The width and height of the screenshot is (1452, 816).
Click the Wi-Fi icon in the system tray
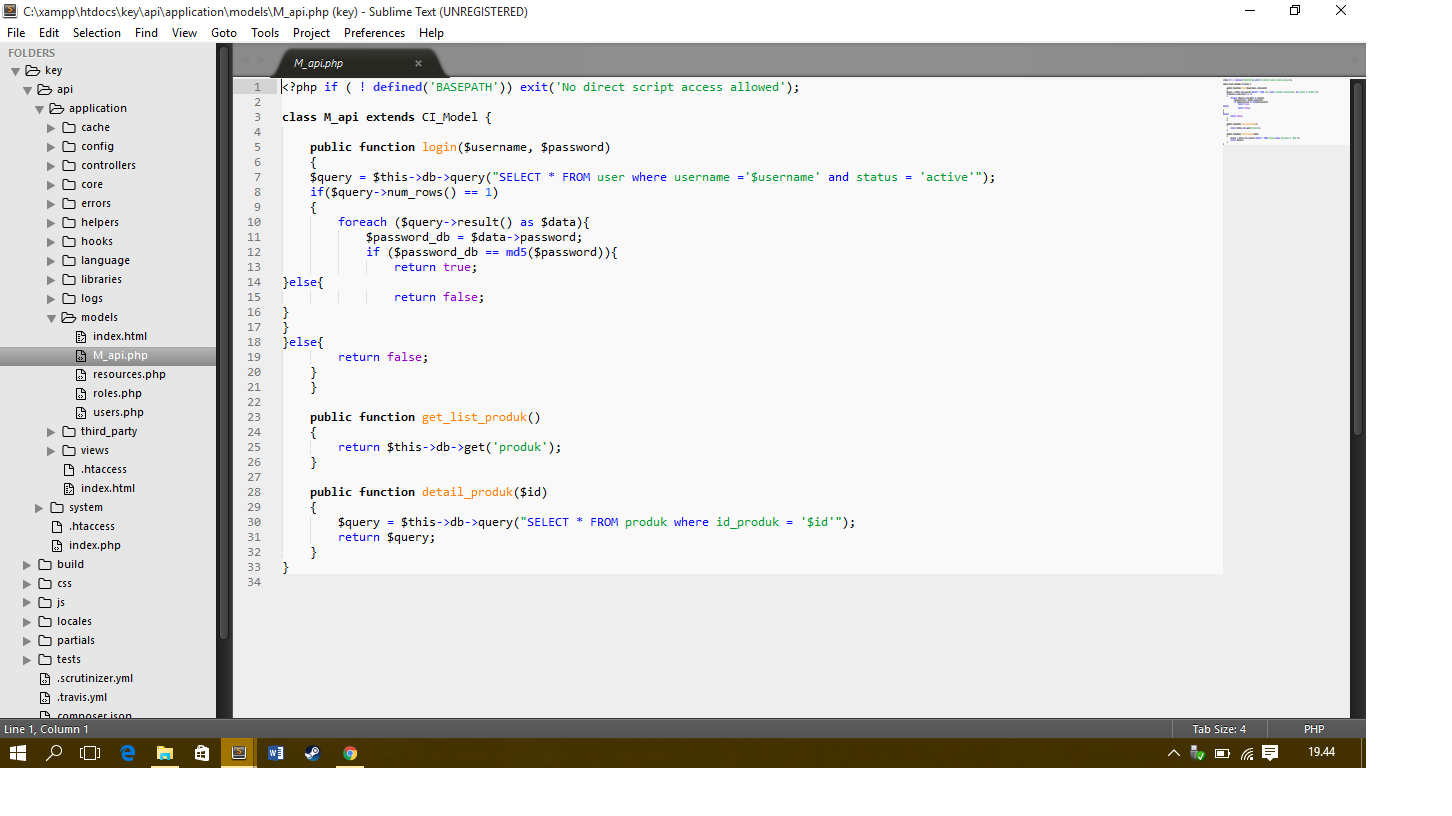(x=1246, y=752)
